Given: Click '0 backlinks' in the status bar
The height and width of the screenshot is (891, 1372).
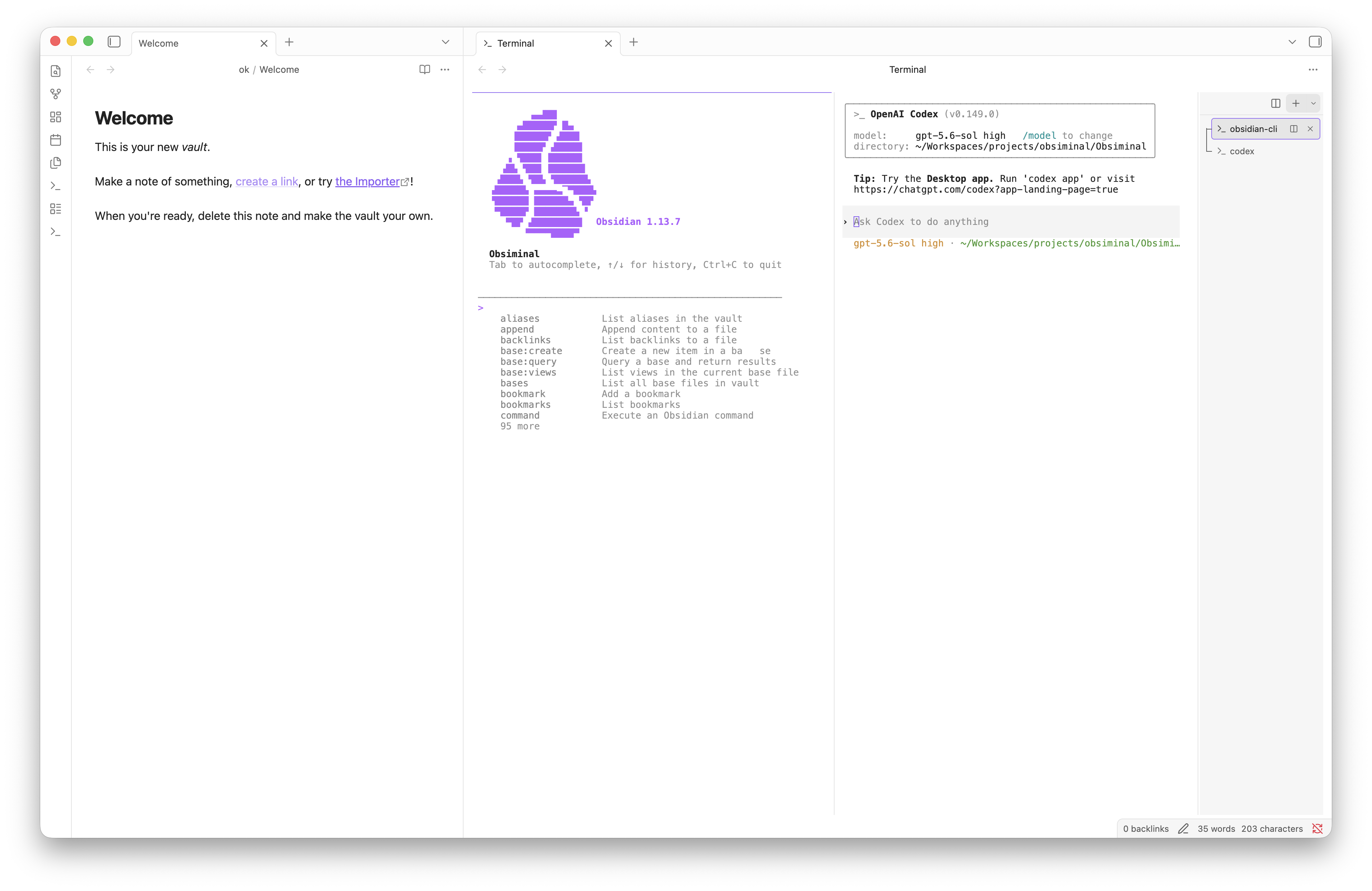Looking at the screenshot, I should tap(1146, 829).
